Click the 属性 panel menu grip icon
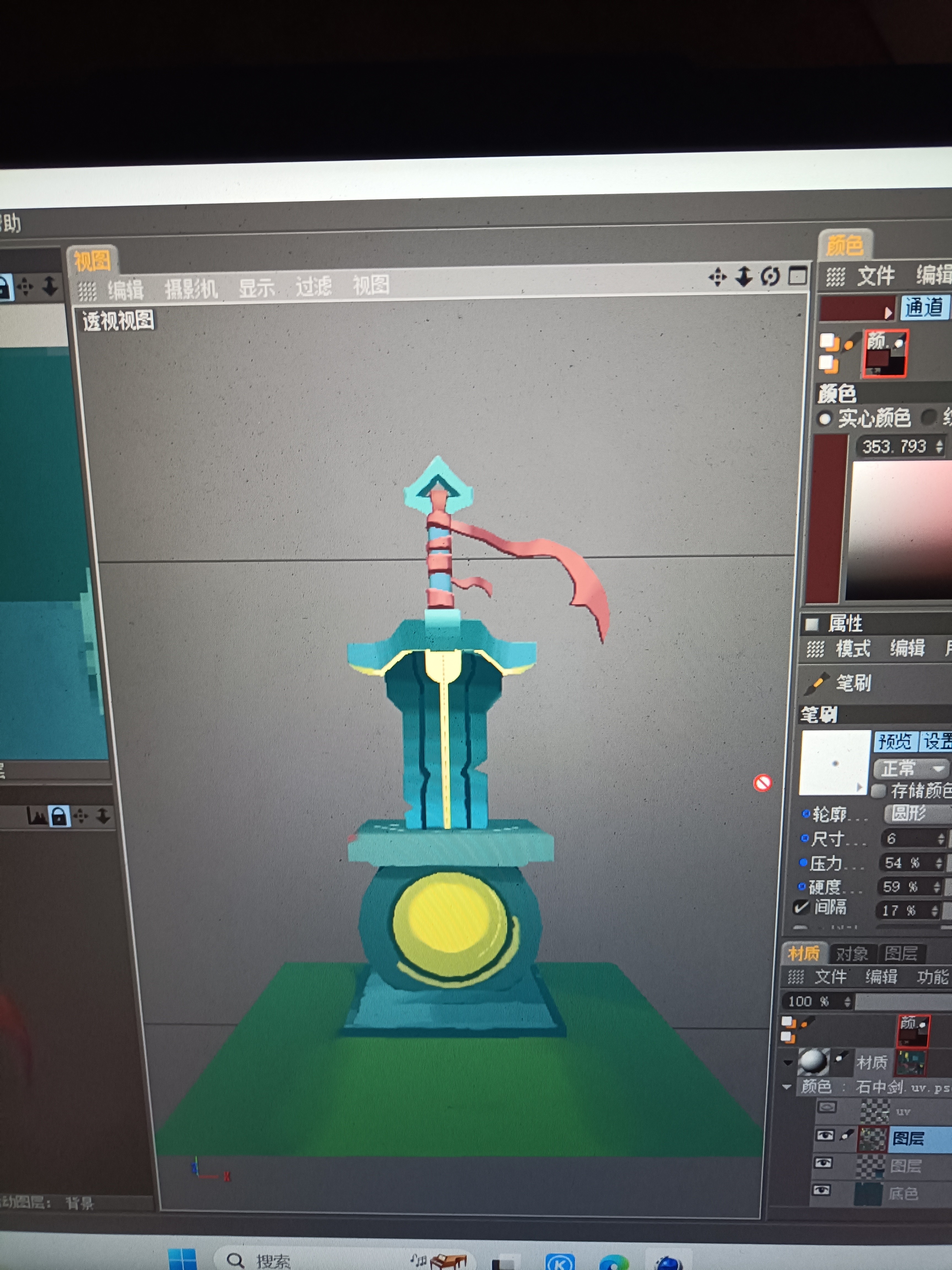952x1270 pixels. coord(815,649)
